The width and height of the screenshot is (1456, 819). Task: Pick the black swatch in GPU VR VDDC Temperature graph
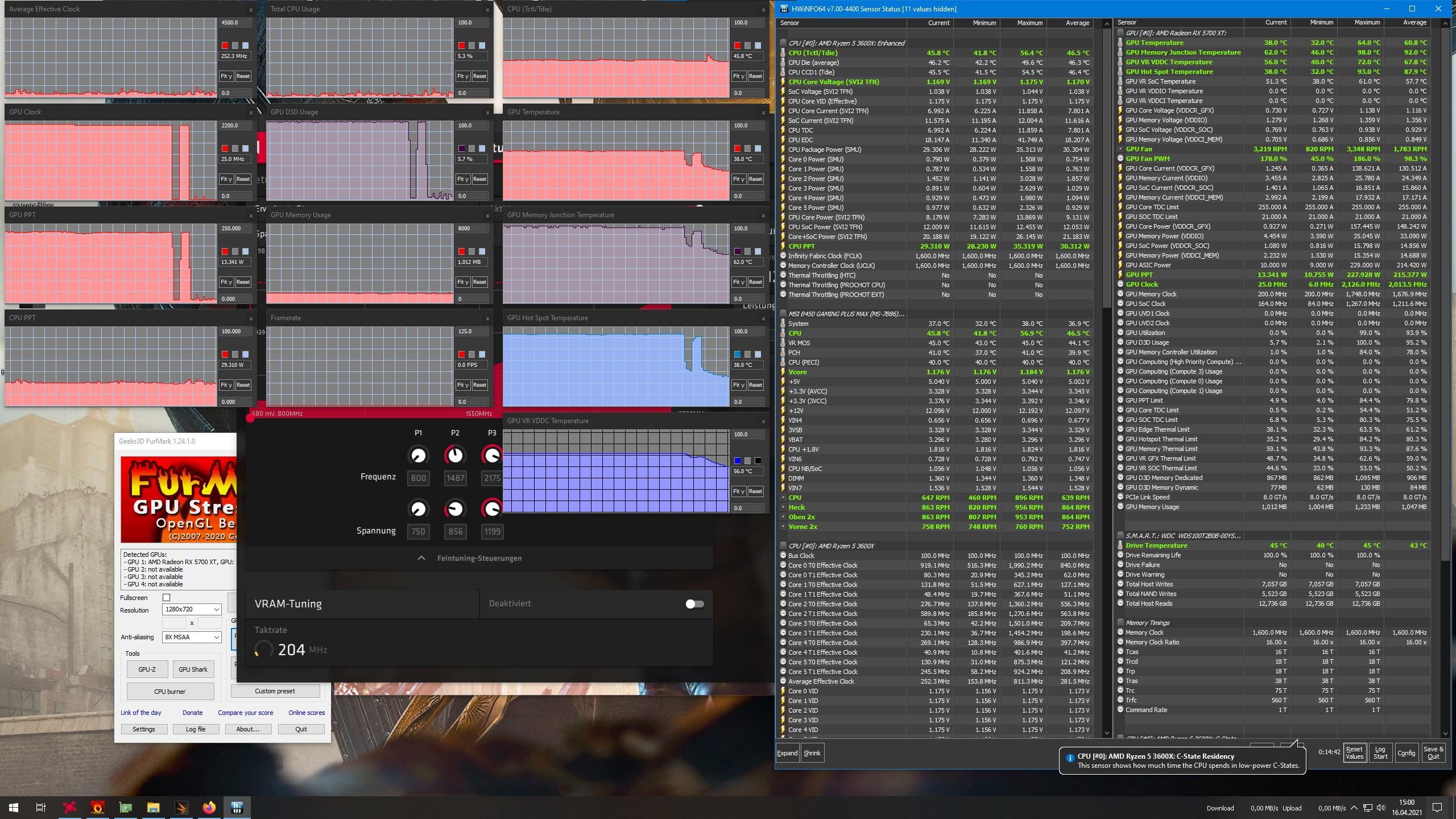click(758, 461)
